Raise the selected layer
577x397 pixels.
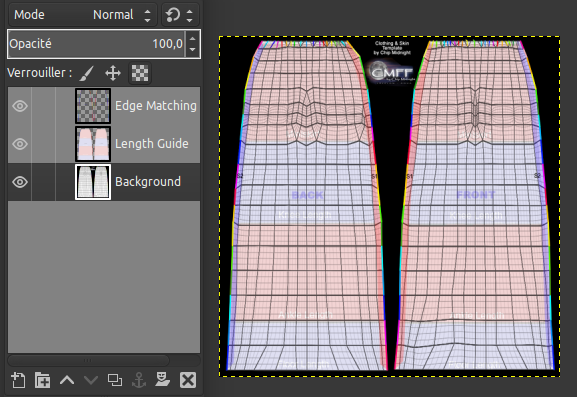(67, 380)
